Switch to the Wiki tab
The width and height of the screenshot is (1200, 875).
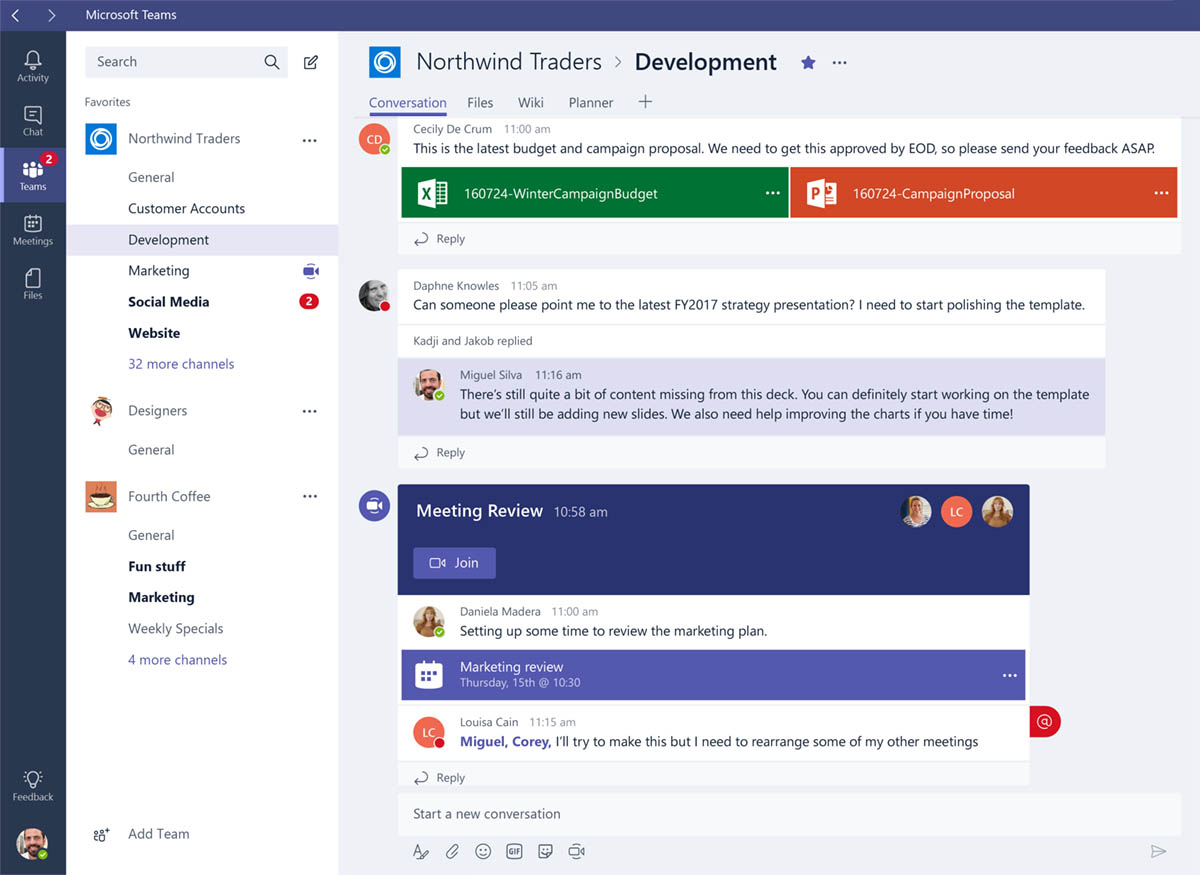(531, 102)
